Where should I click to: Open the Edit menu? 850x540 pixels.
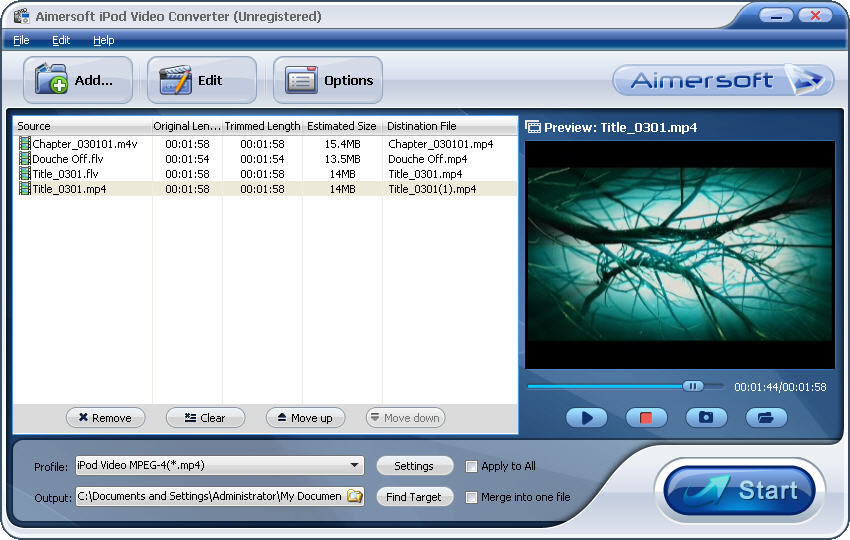point(61,40)
